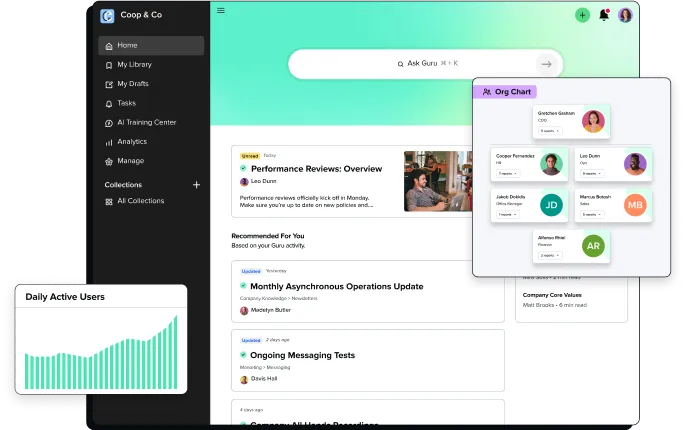The image size is (683, 430).
Task: Click the AI Training Center icon
Action: point(109,123)
